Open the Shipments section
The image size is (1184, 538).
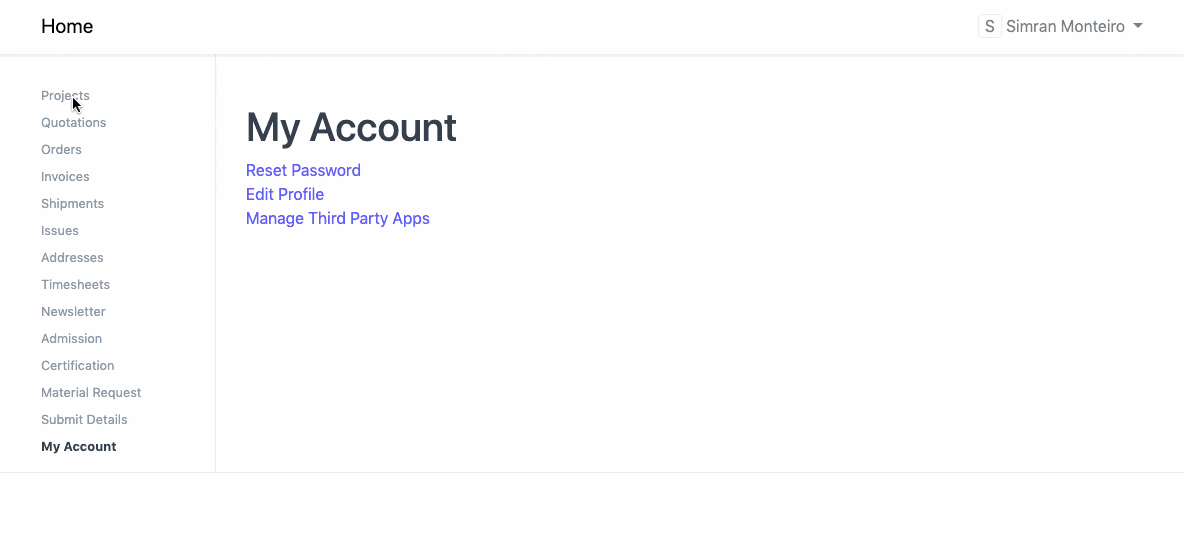(x=72, y=204)
